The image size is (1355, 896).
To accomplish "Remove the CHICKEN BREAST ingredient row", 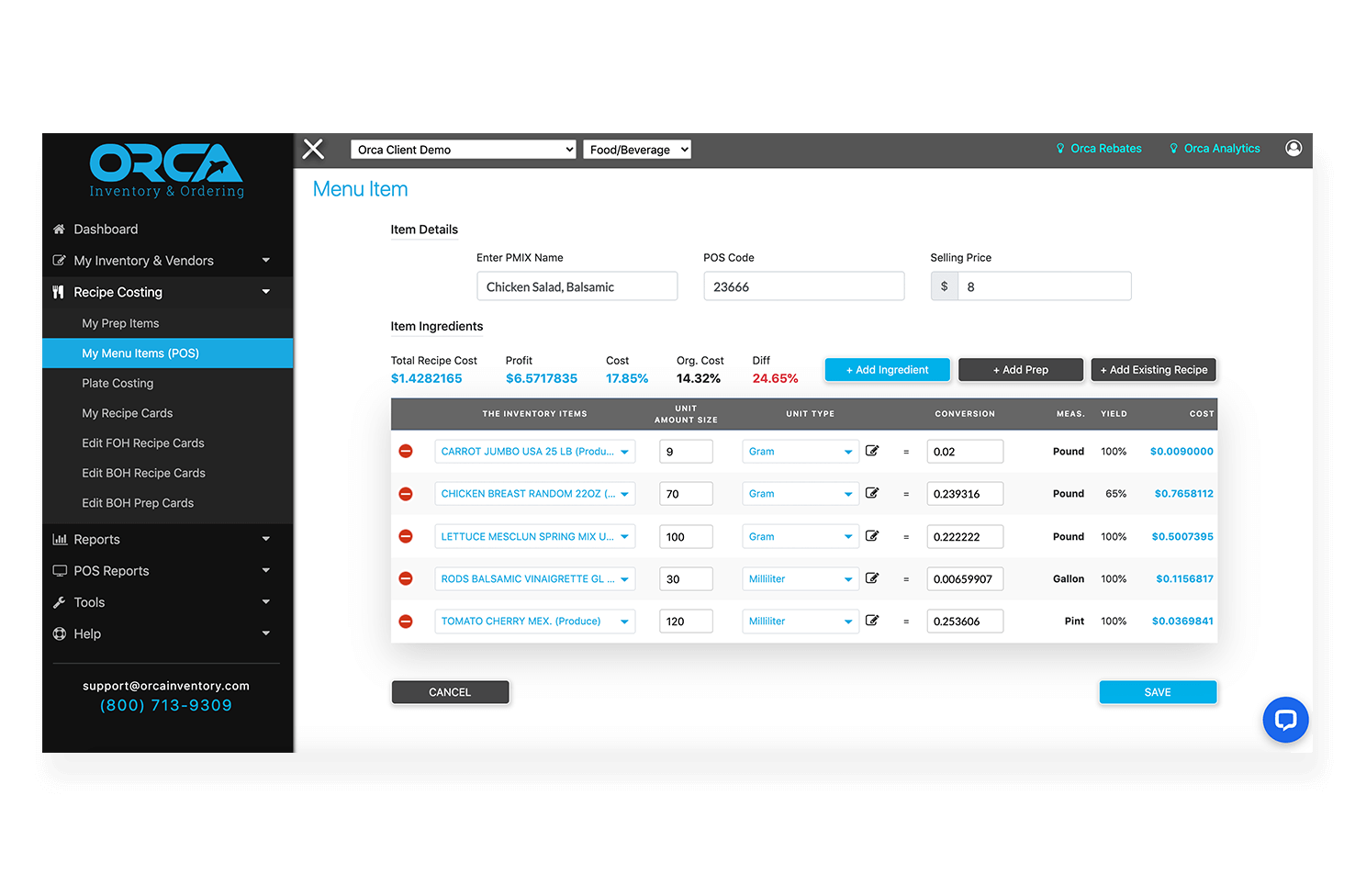I will [406, 494].
